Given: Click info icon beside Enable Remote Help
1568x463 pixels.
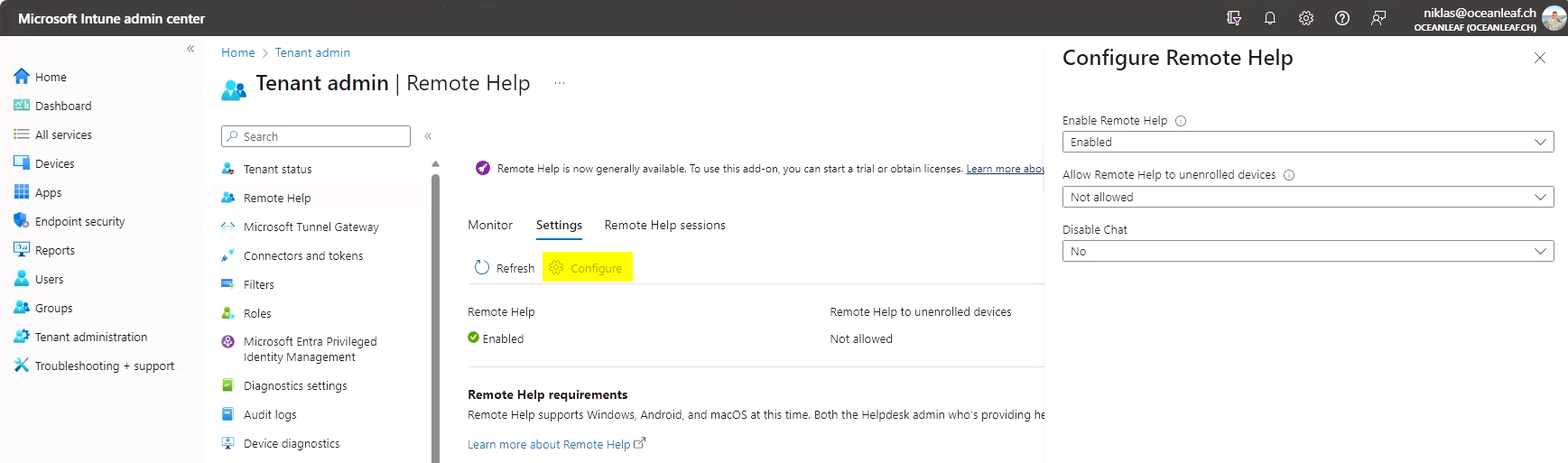Looking at the screenshot, I should [1181, 121].
